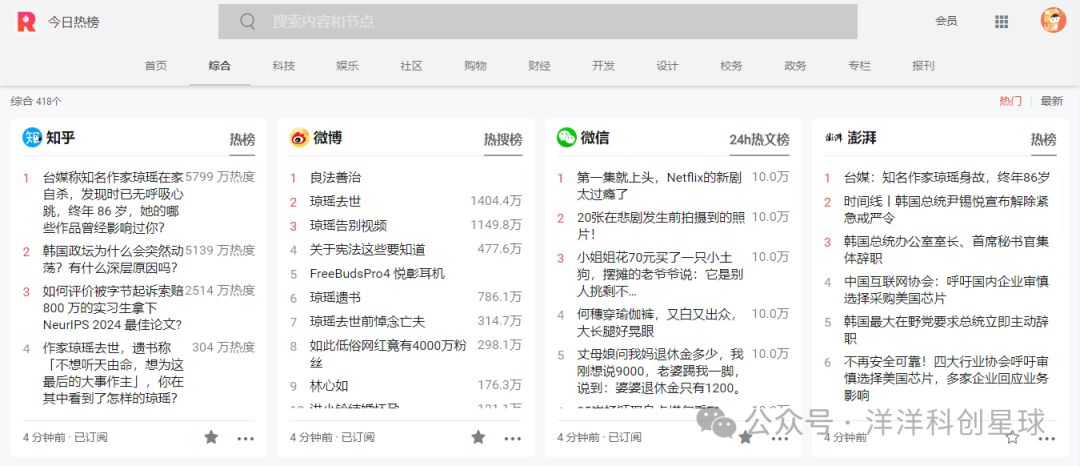Open more options on 微博 card
The height and width of the screenshot is (466, 1080).
click(x=512, y=438)
